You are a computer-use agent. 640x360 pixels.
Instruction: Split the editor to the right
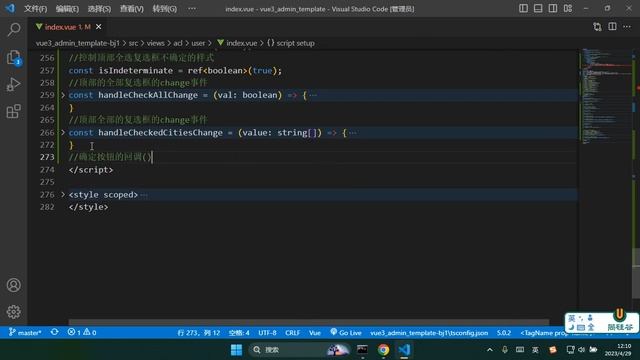point(612,27)
